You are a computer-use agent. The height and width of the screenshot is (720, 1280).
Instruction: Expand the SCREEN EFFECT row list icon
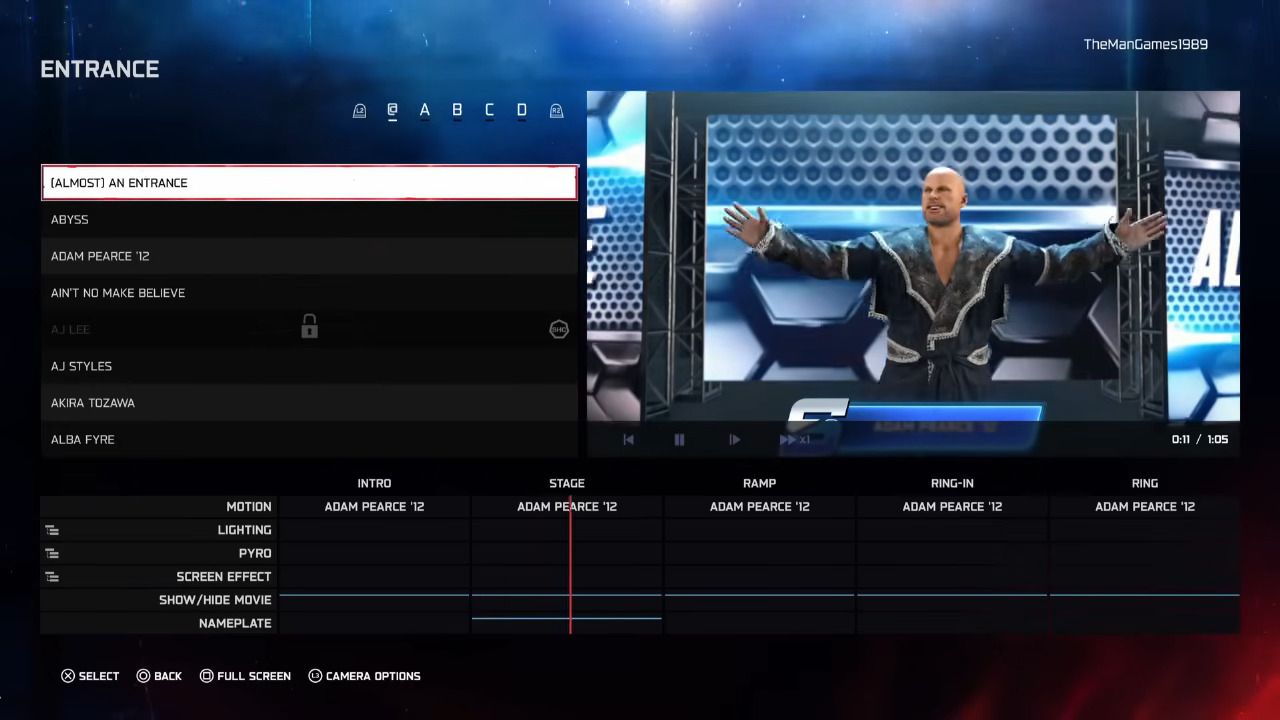52,577
